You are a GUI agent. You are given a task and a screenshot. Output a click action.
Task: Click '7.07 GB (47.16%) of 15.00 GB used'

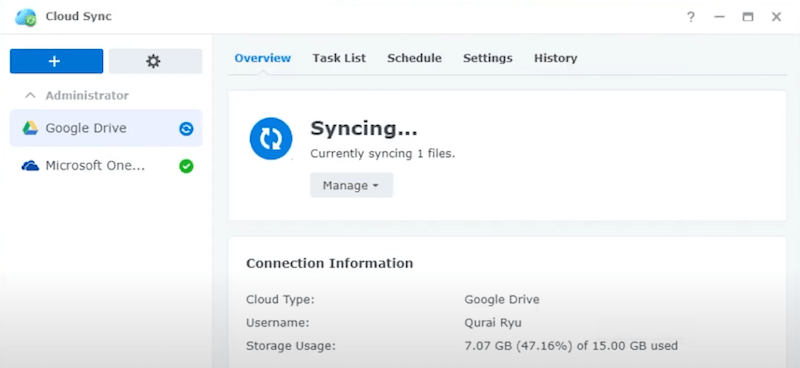point(571,346)
